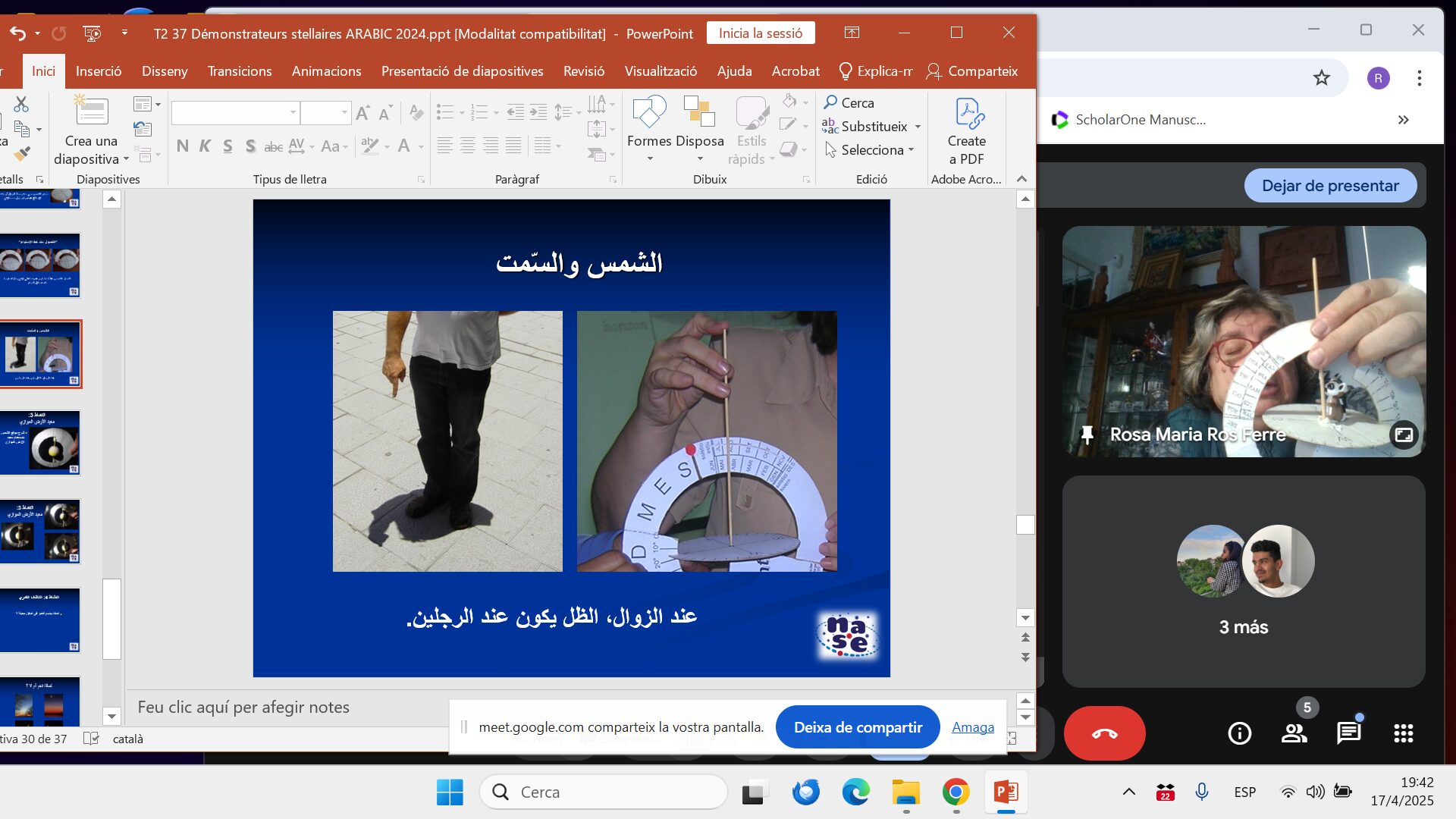
Task: Click the Amaga link
Action: [973, 727]
